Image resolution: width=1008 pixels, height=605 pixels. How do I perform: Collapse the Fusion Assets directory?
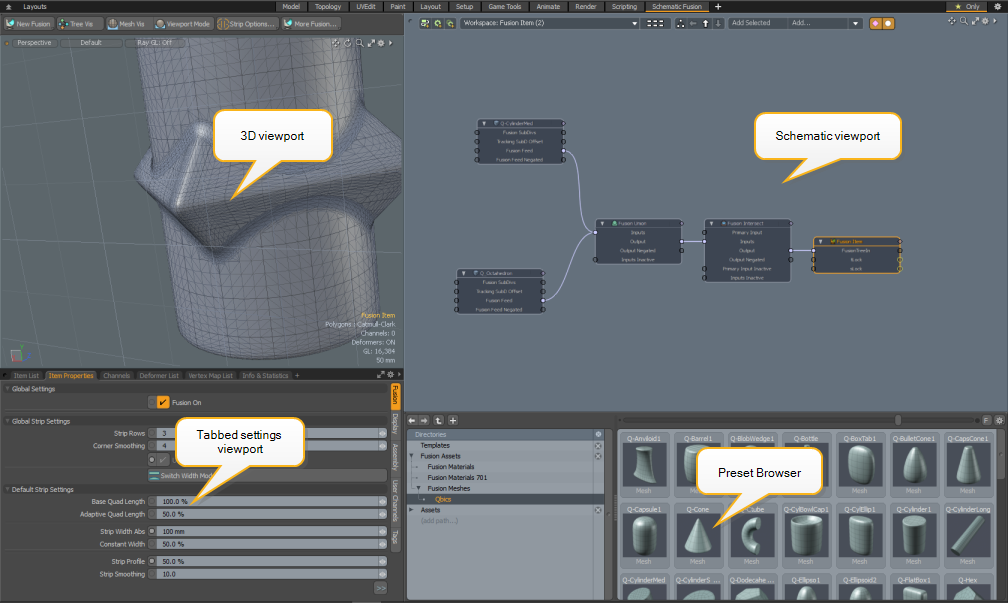click(x=411, y=456)
